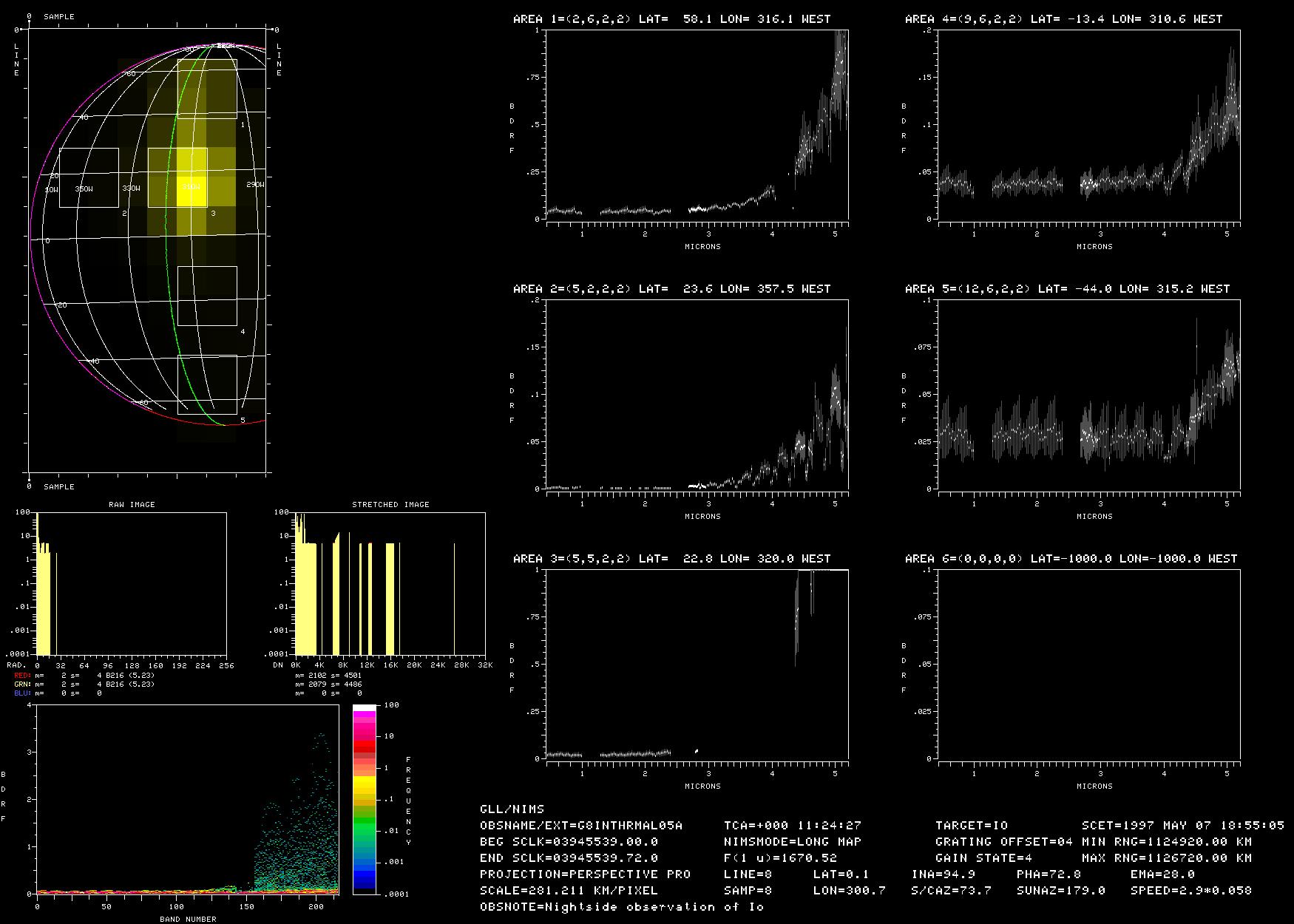Select the Area 2 box containing the 350W label

(x=89, y=177)
